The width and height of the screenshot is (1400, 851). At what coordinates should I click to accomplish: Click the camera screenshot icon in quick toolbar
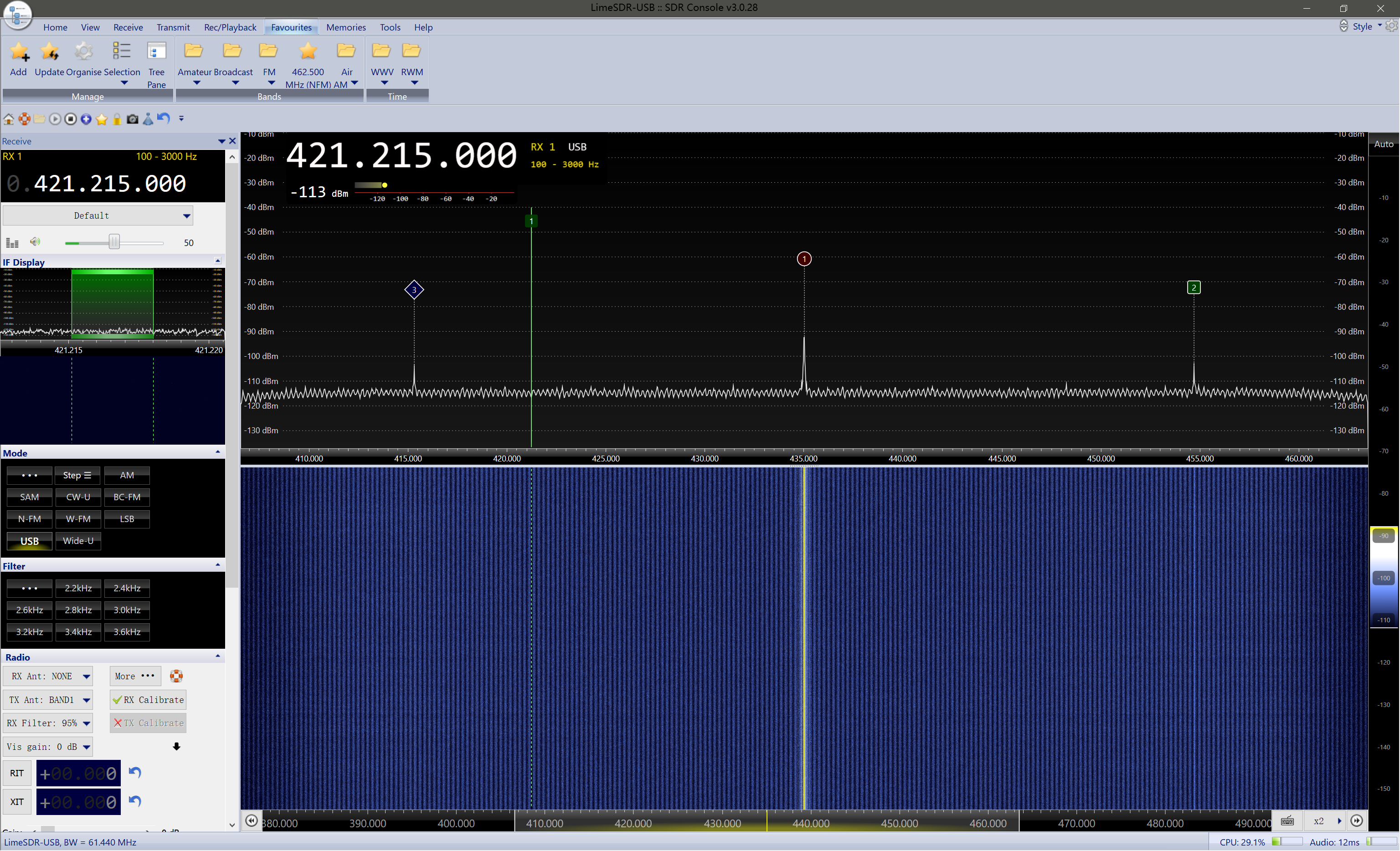point(132,119)
